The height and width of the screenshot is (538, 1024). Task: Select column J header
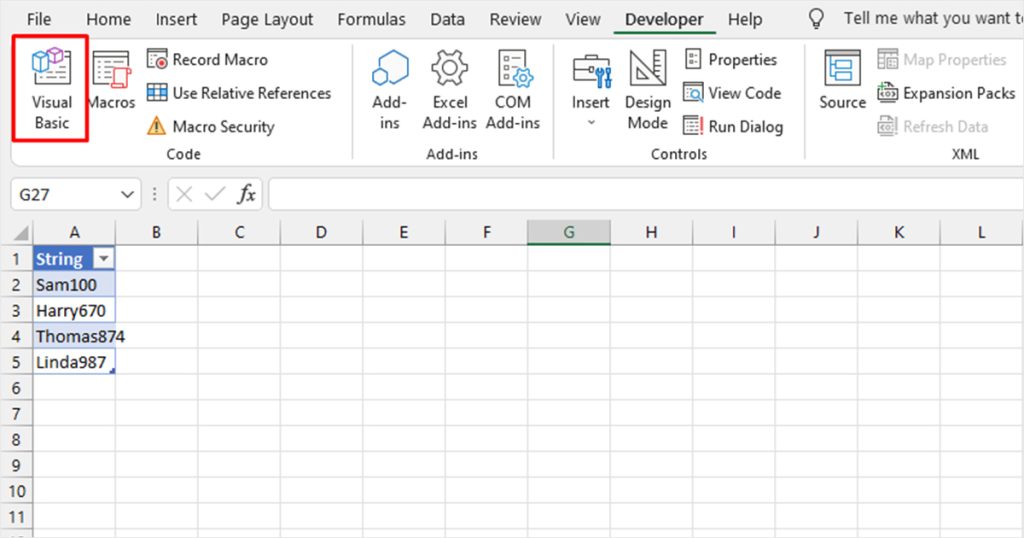tap(816, 232)
